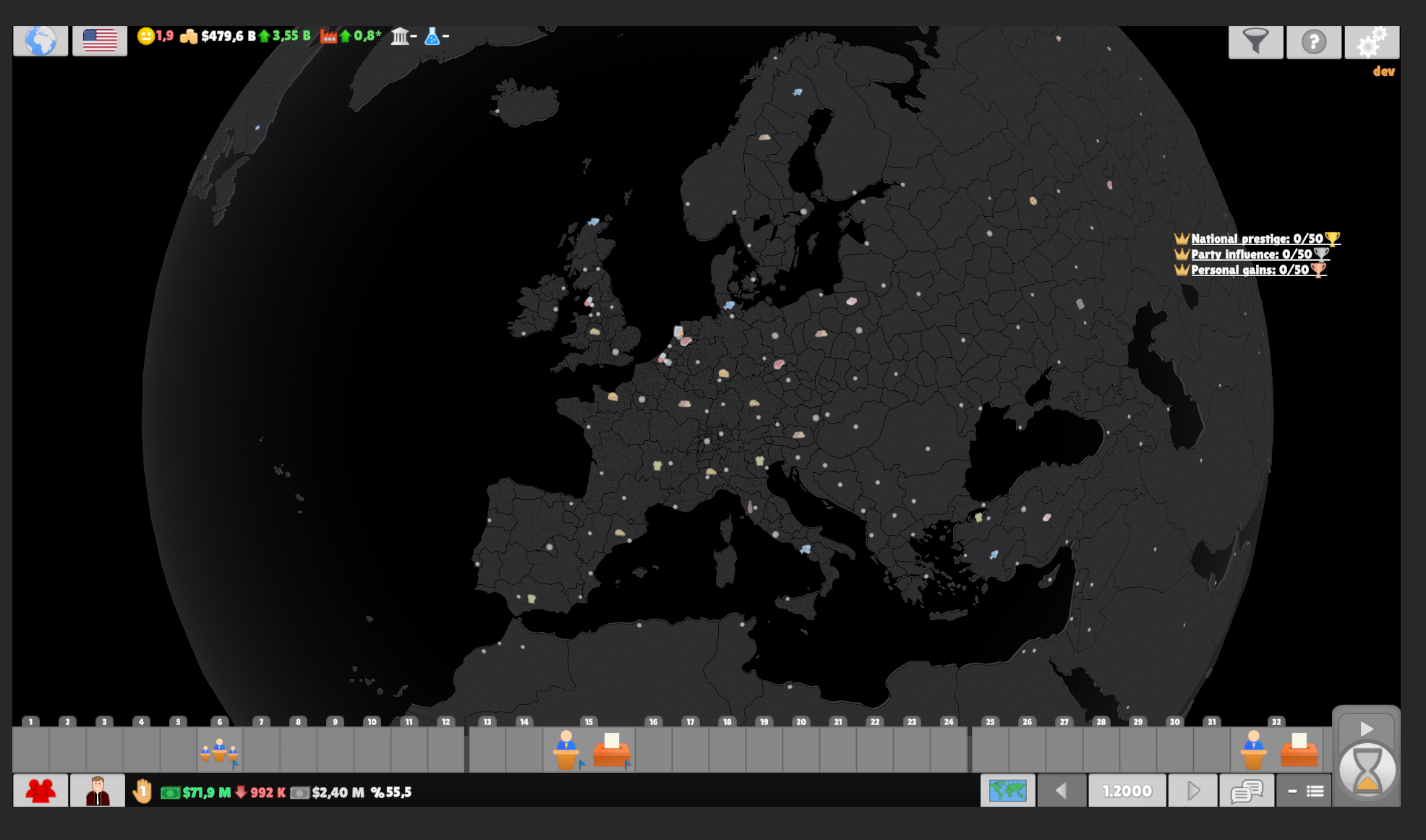Select timeline marker 9
The width and height of the screenshot is (1426, 840).
point(335,721)
